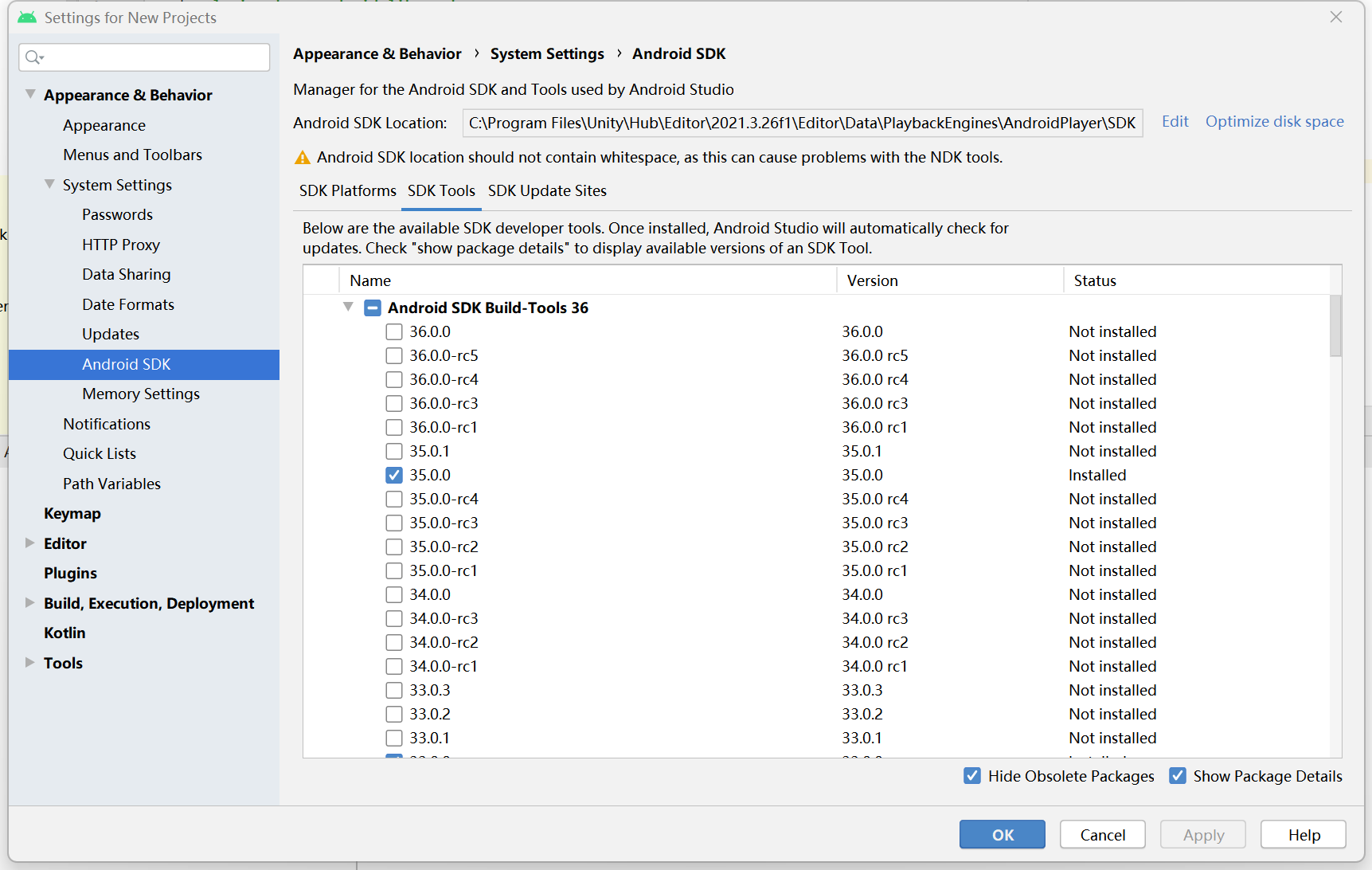Open Menus and Toolbars settings
This screenshot has width=1372, height=870.
tap(133, 155)
